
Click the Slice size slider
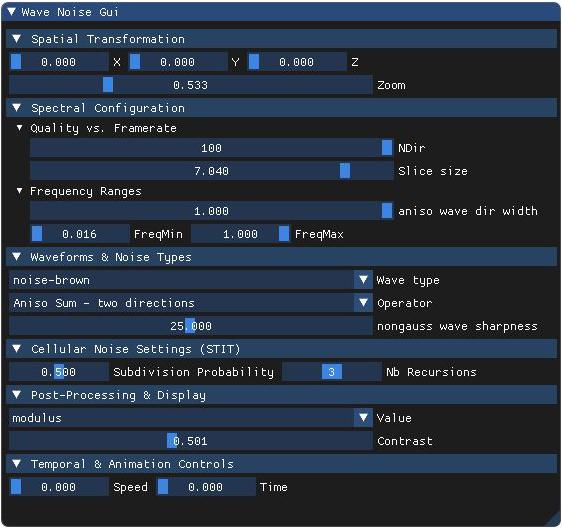point(211,171)
